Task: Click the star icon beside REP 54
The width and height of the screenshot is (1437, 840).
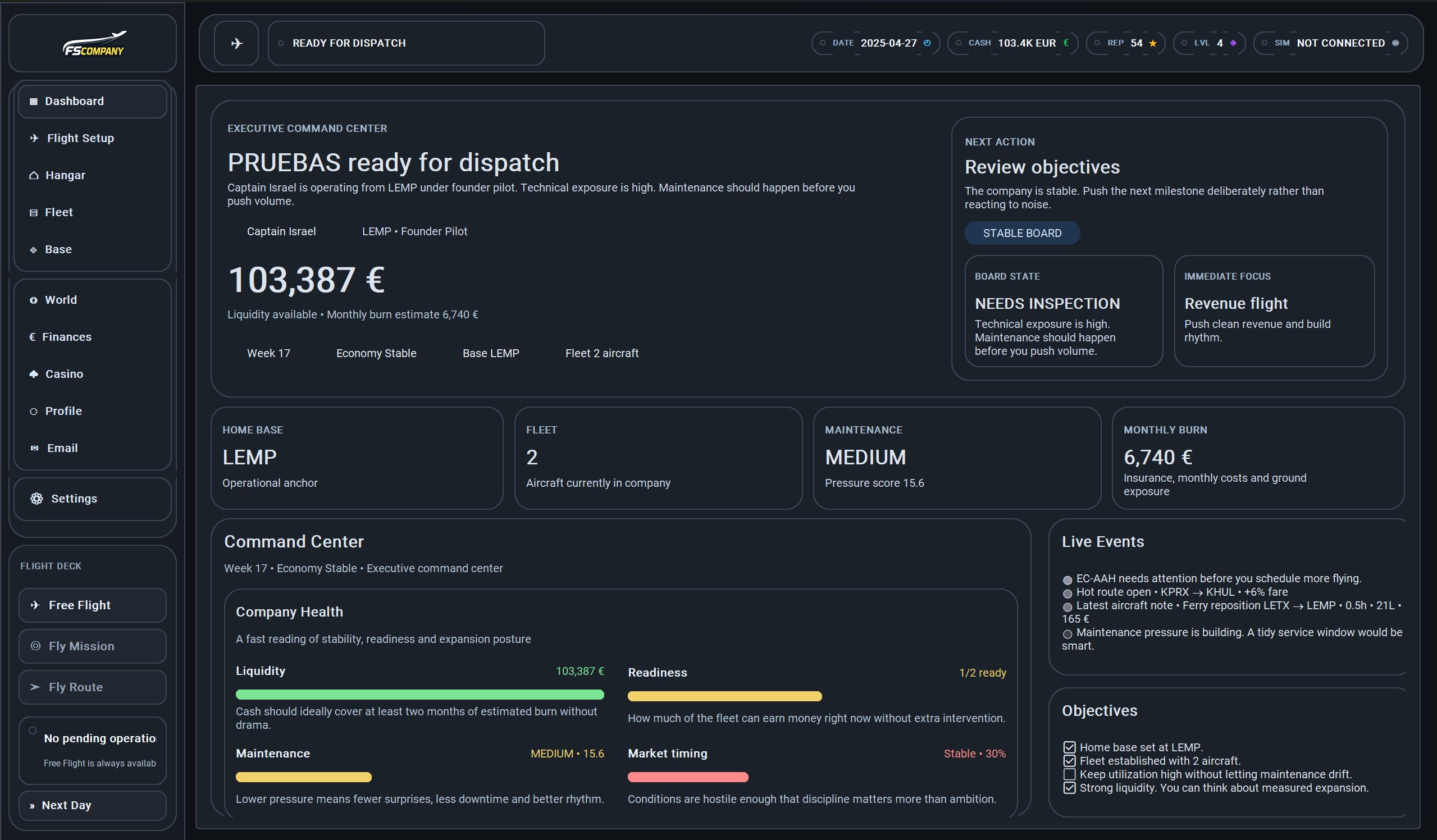Action: (1152, 43)
